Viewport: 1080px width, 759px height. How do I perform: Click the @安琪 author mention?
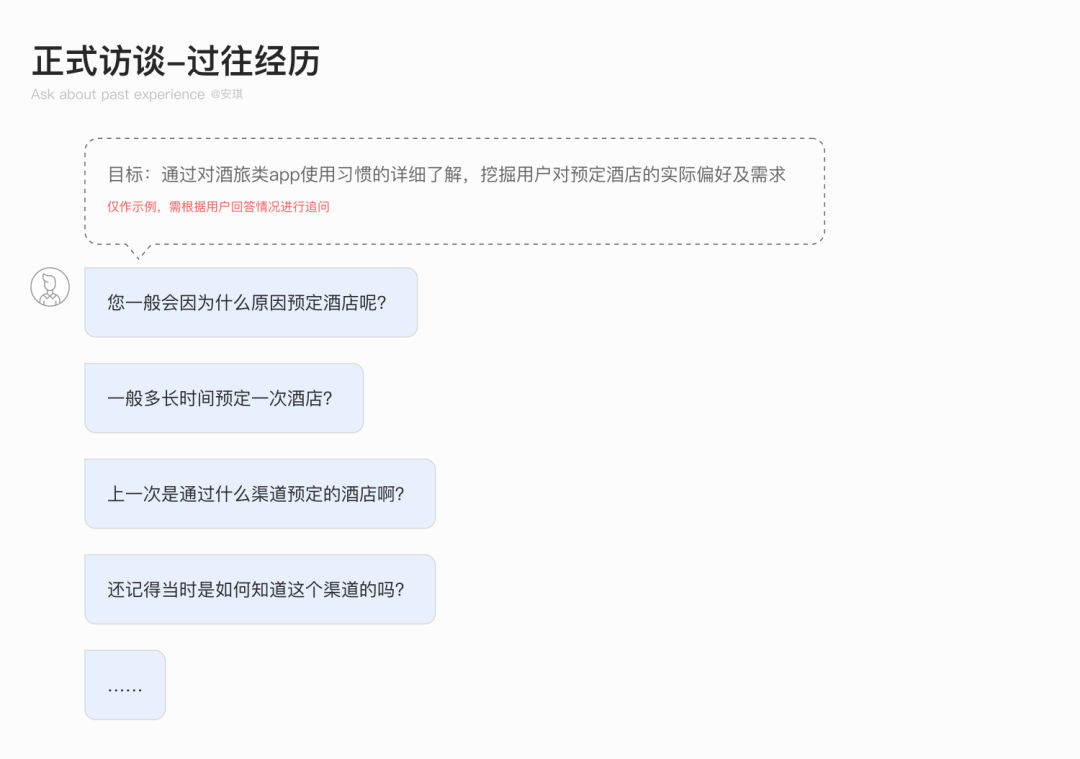(x=227, y=94)
